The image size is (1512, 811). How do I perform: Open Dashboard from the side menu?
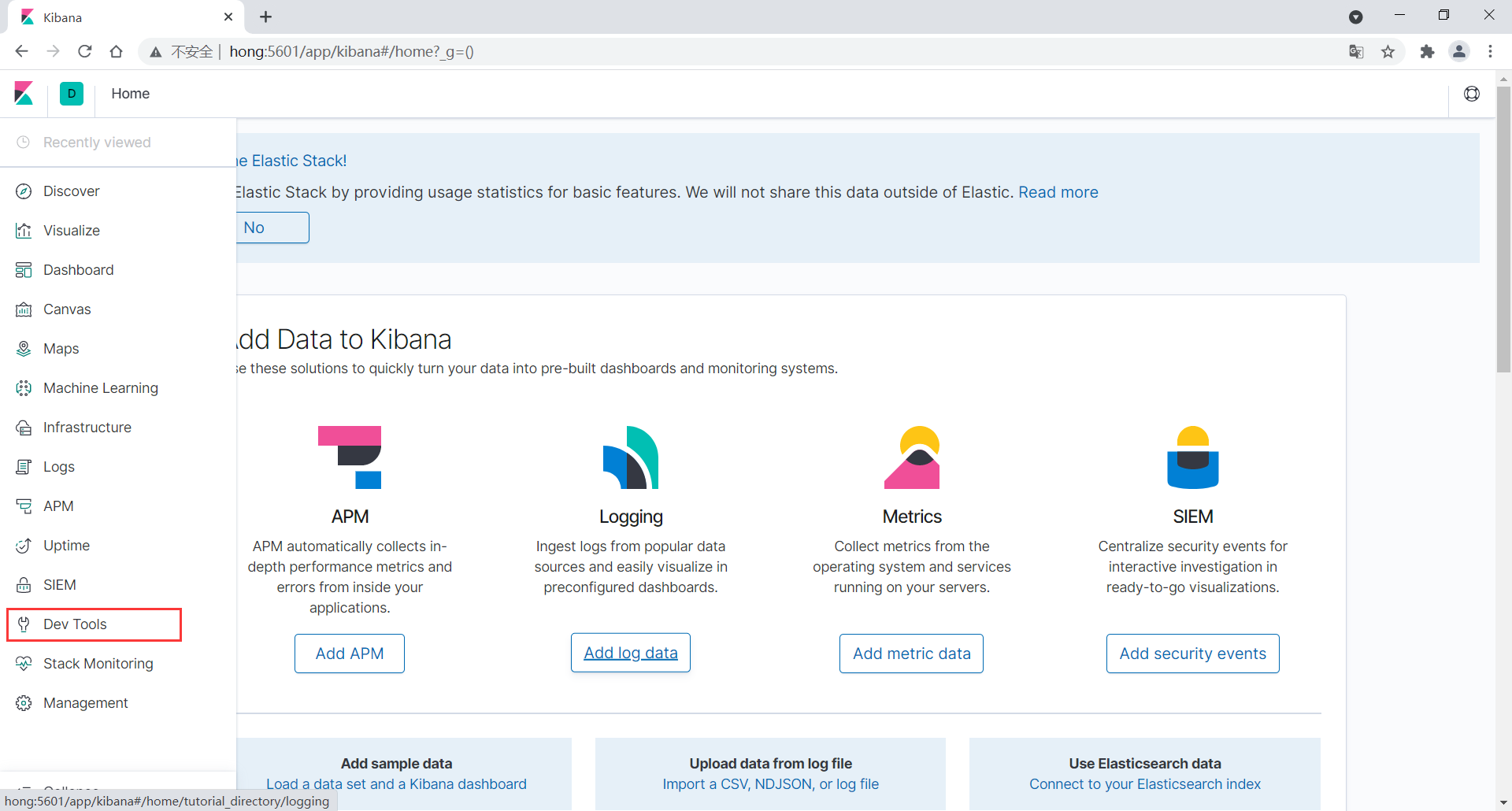tap(79, 270)
